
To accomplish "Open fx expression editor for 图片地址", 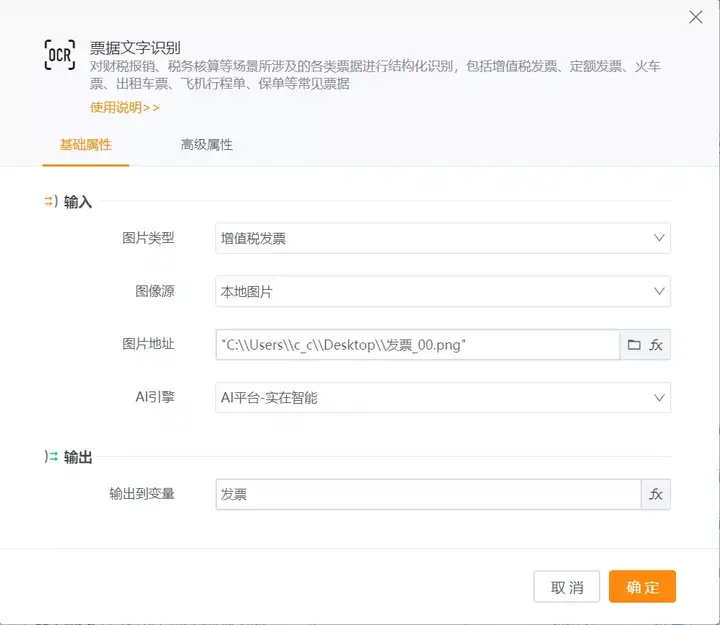I will (657, 345).
